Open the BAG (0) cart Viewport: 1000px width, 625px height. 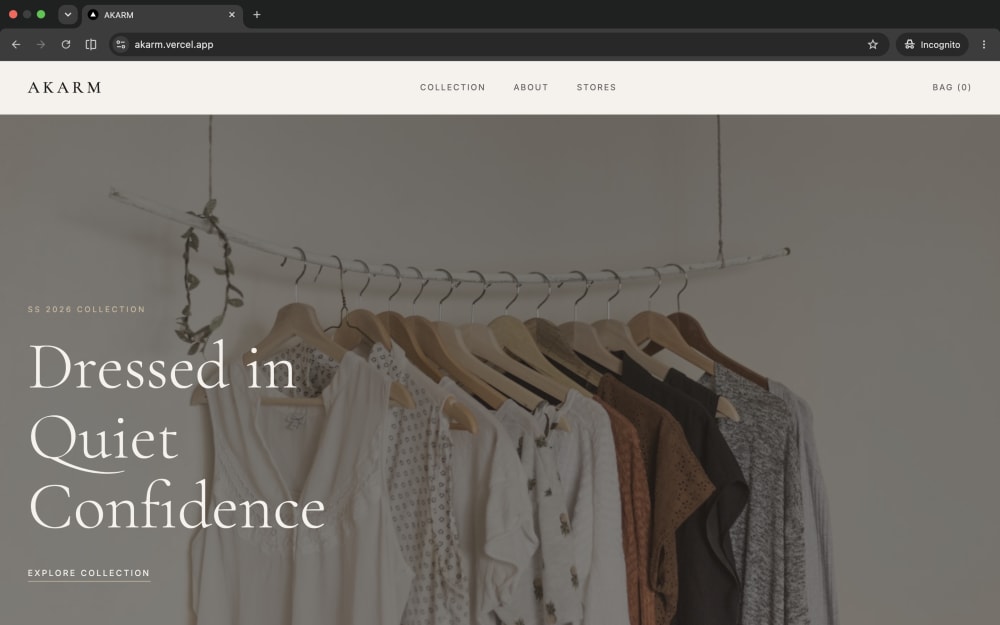[x=952, y=87]
